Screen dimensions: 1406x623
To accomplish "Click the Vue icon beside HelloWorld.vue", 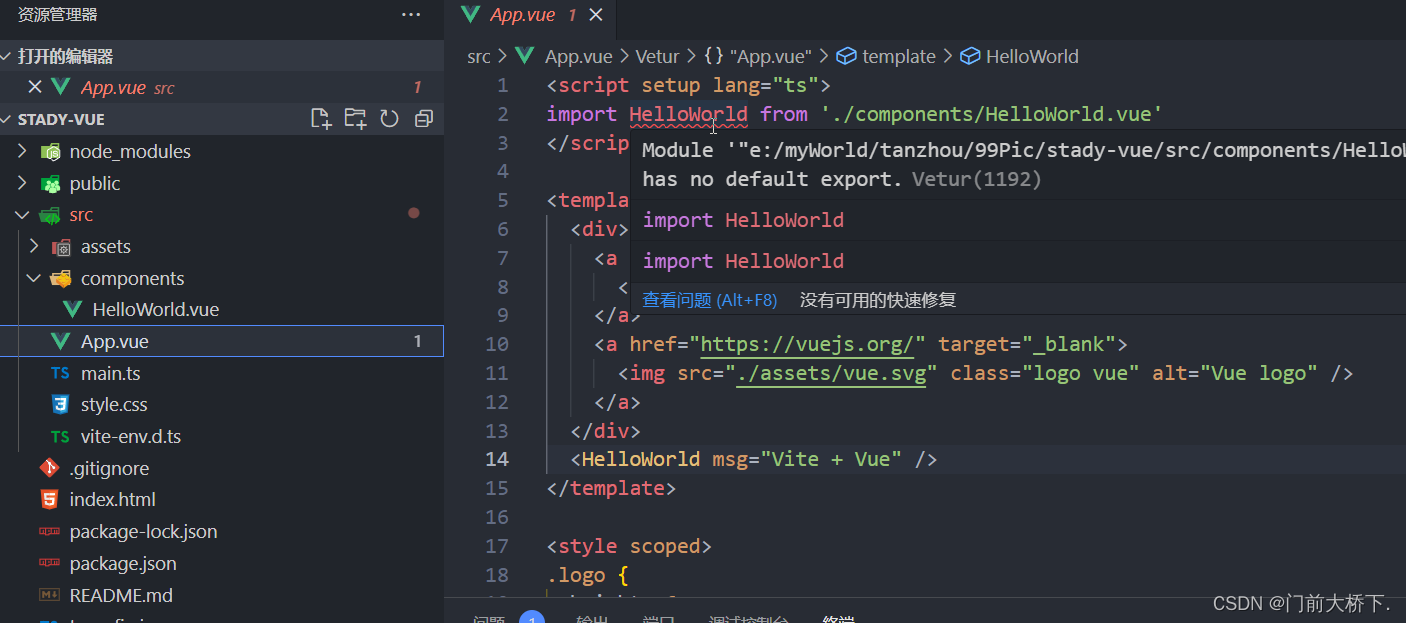I will click(72, 310).
